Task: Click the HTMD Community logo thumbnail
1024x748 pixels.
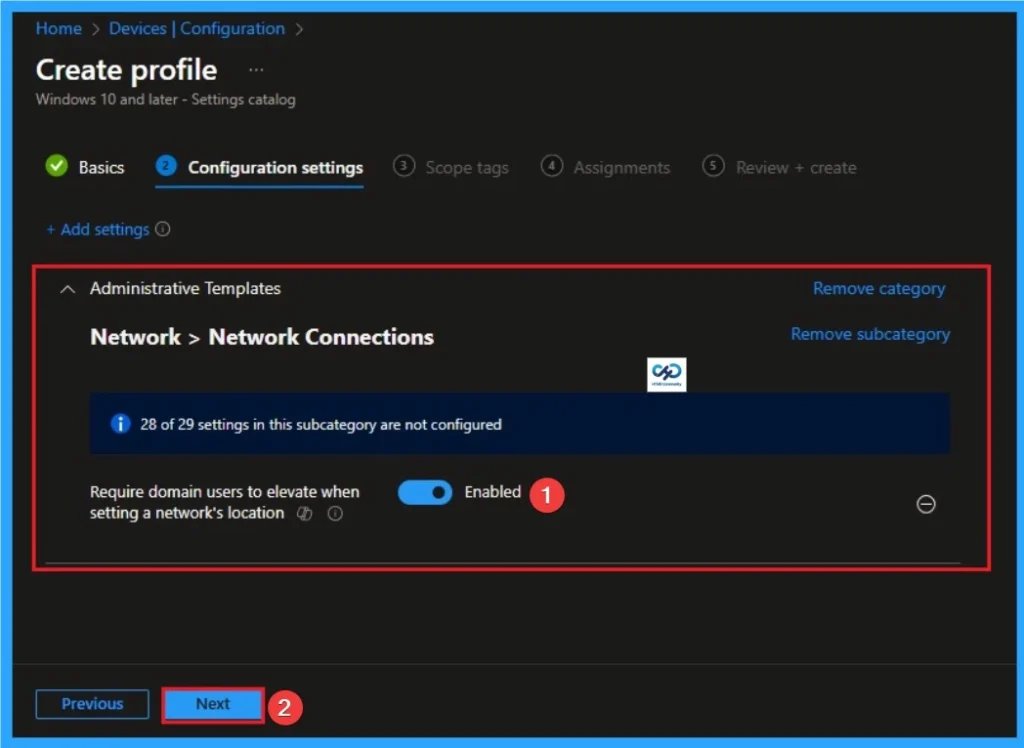Action: click(x=666, y=374)
